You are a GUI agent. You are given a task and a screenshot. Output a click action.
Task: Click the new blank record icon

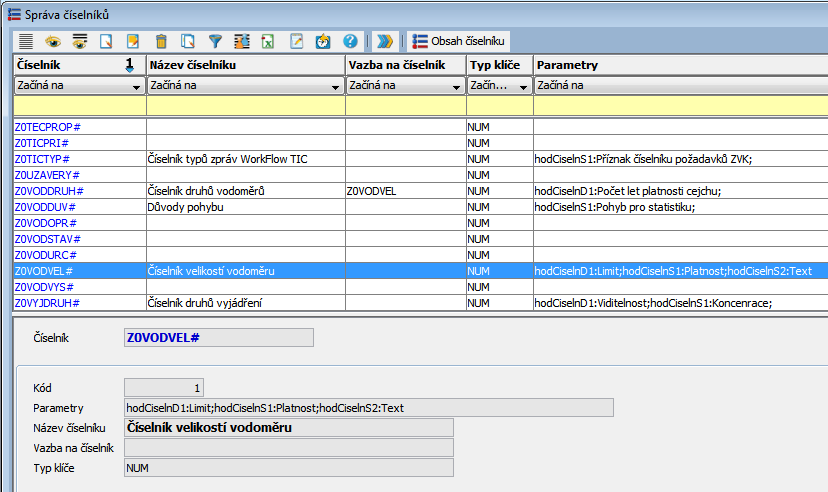pos(107,41)
